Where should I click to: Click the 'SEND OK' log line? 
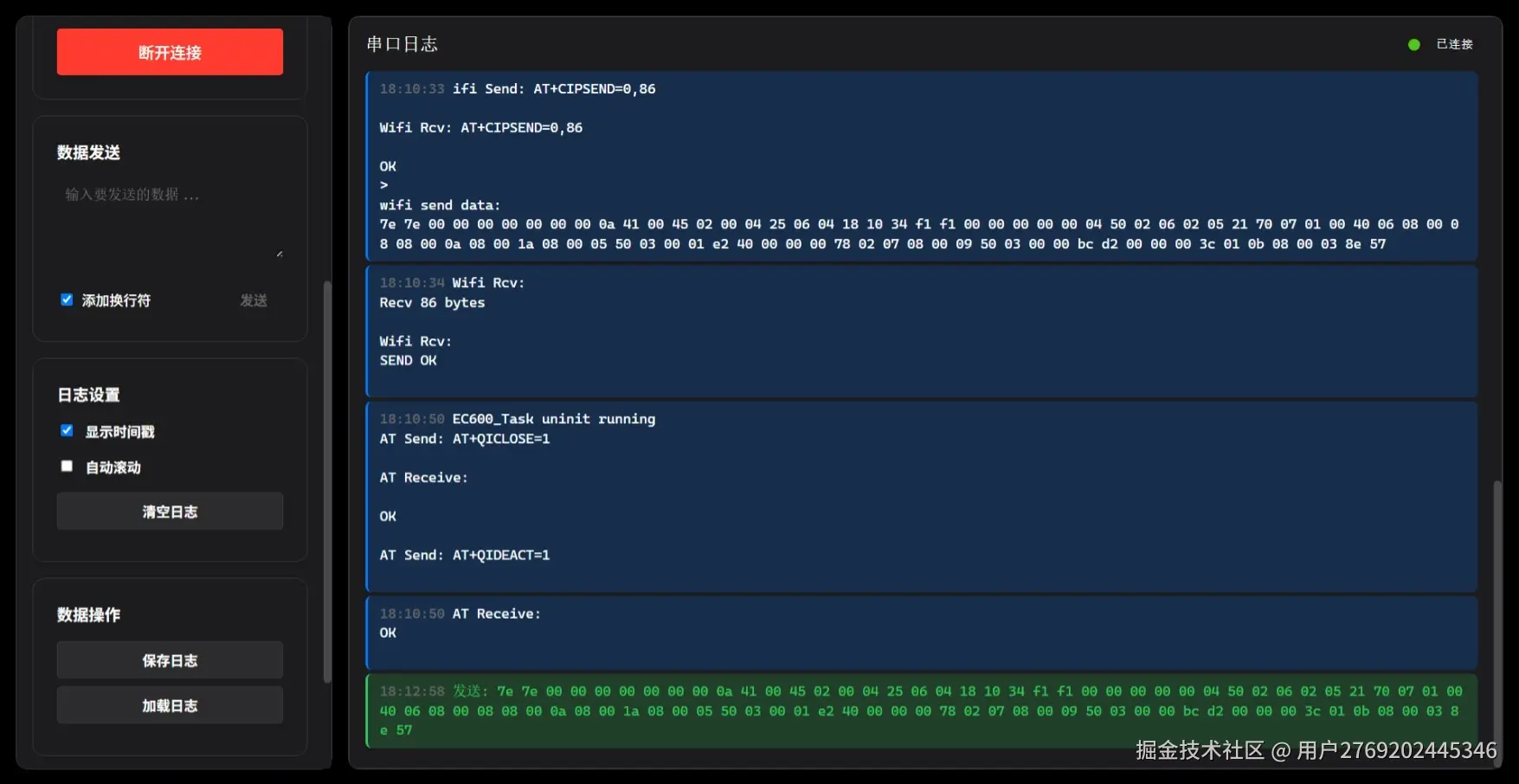(408, 361)
